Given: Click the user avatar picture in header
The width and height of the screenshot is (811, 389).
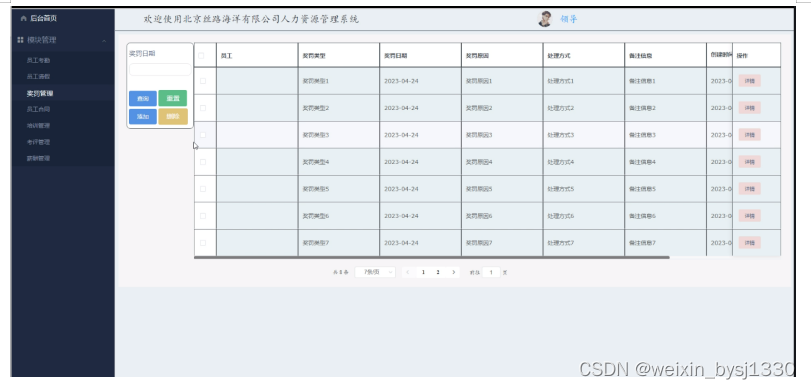Looking at the screenshot, I should [545, 19].
